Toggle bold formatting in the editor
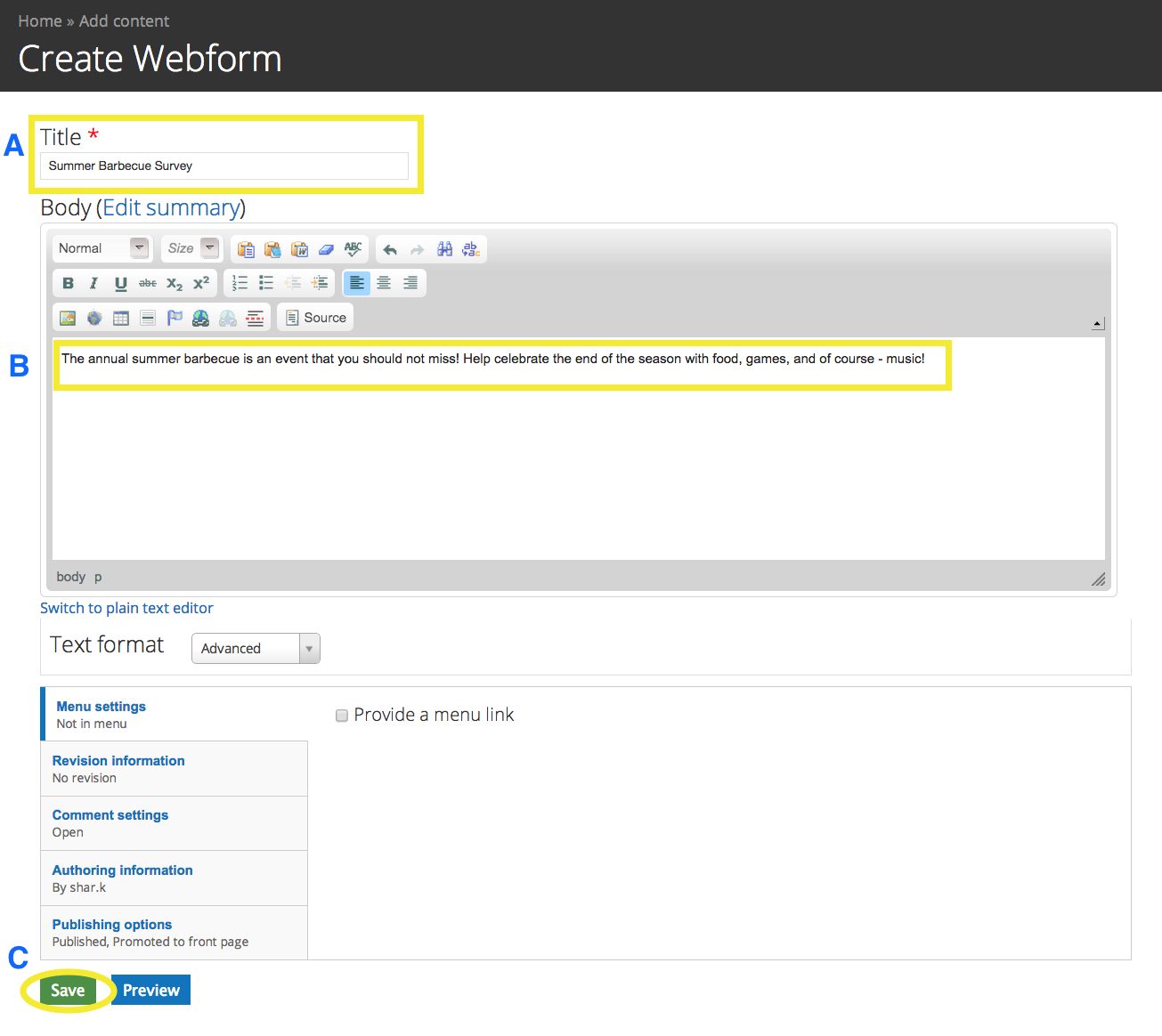Image resolution: width=1162 pixels, height=1036 pixels. pyautogui.click(x=68, y=283)
